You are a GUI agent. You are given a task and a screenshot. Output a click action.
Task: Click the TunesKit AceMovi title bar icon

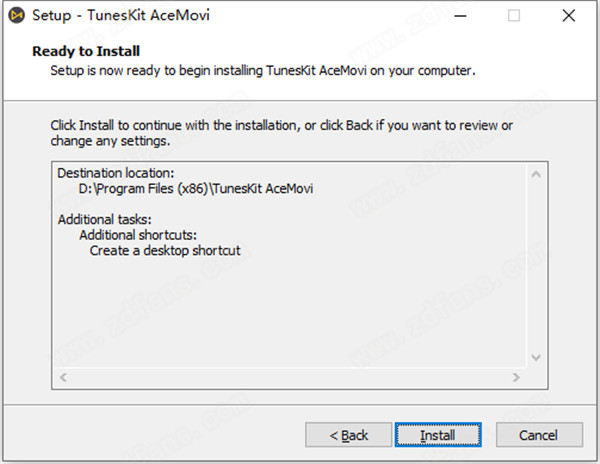(17, 16)
